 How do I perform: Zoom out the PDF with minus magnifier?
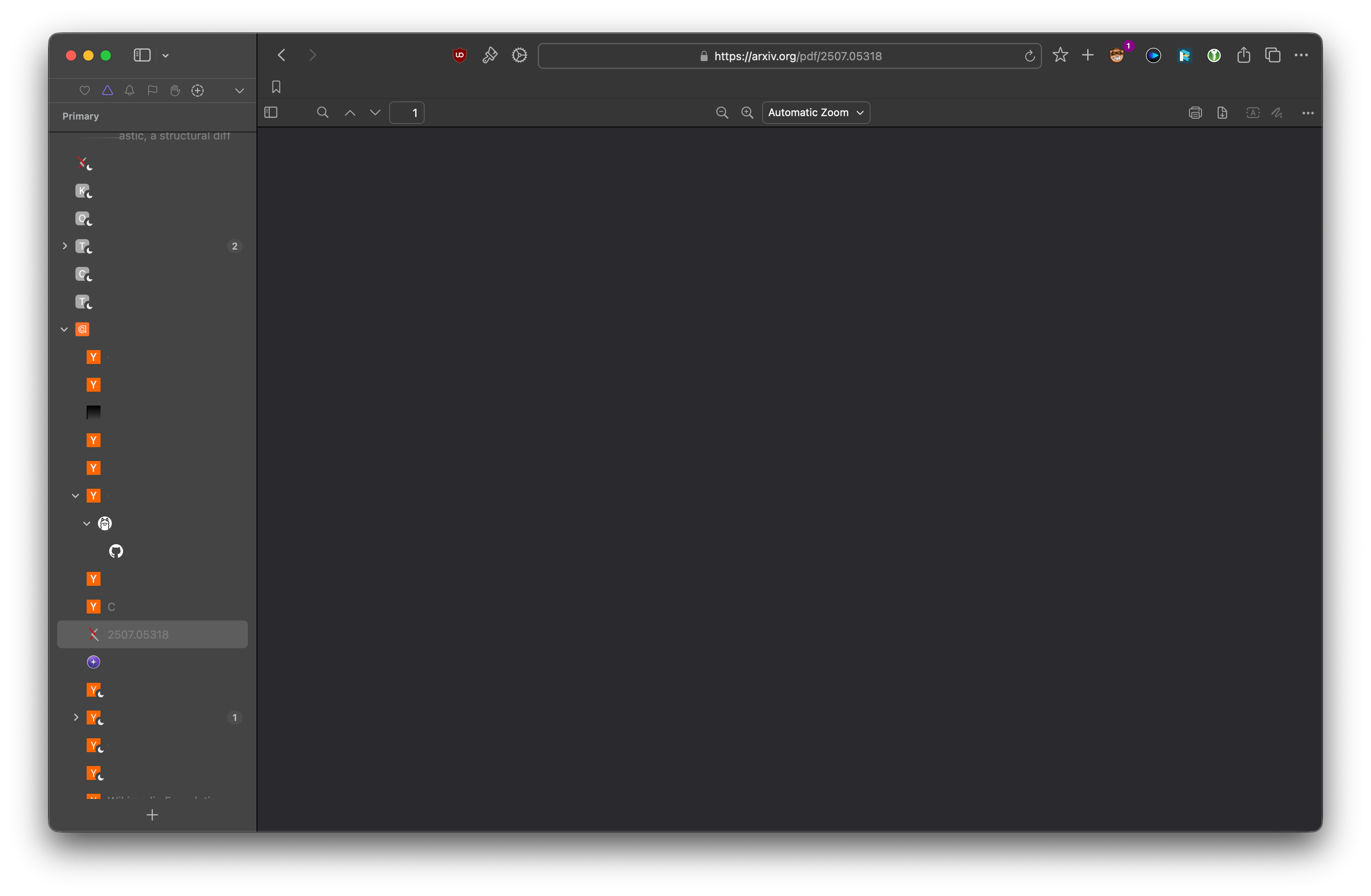(721, 113)
